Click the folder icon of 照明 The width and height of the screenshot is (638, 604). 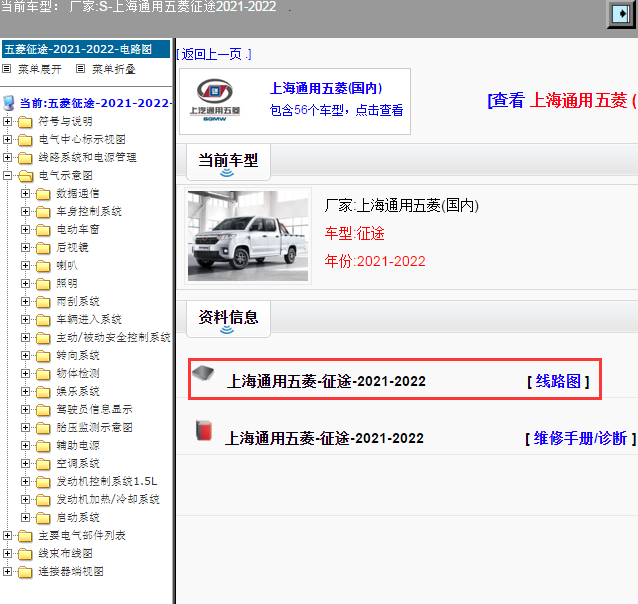pos(43,284)
